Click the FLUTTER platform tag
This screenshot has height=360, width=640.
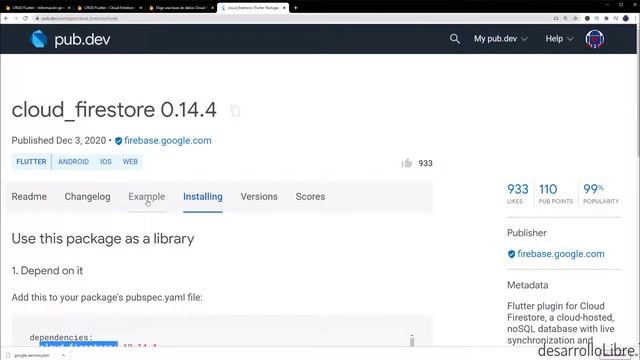pos(31,162)
